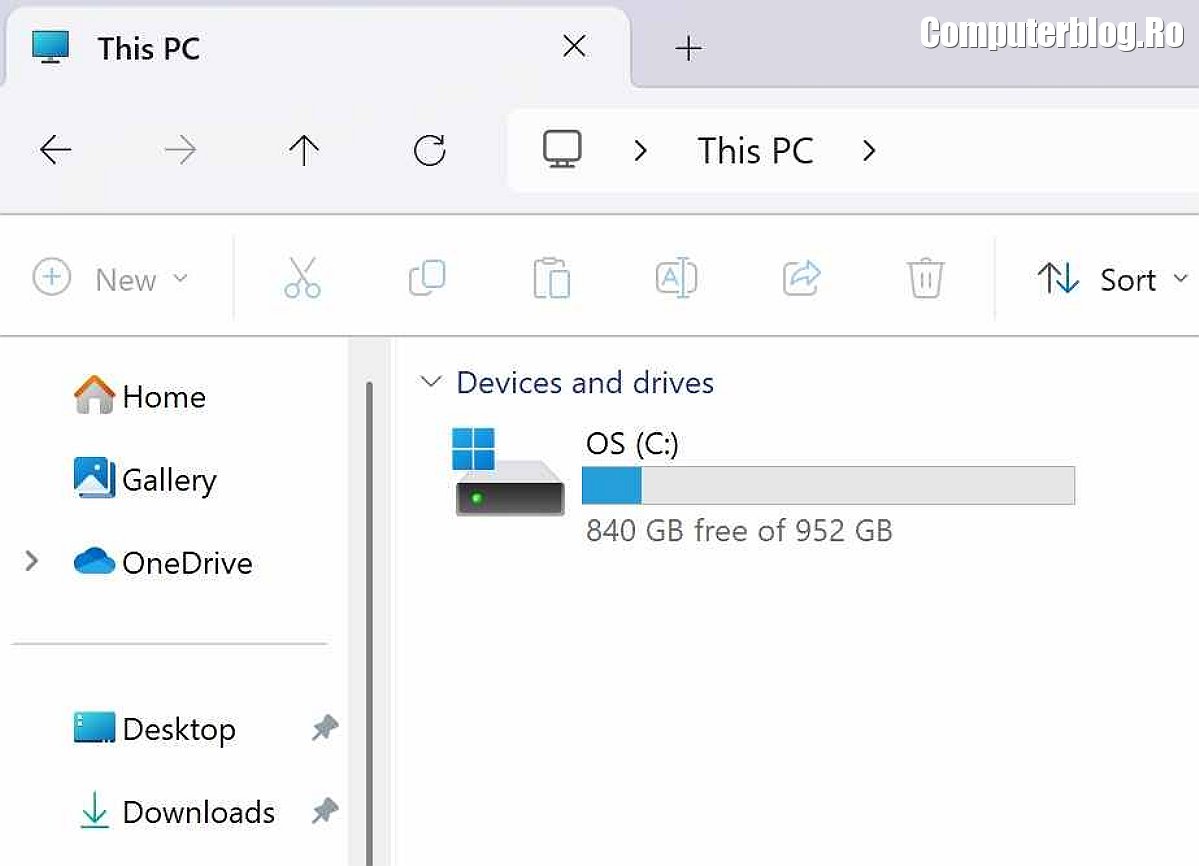Click the Back navigation arrow
The image size is (1199, 866).
56,151
